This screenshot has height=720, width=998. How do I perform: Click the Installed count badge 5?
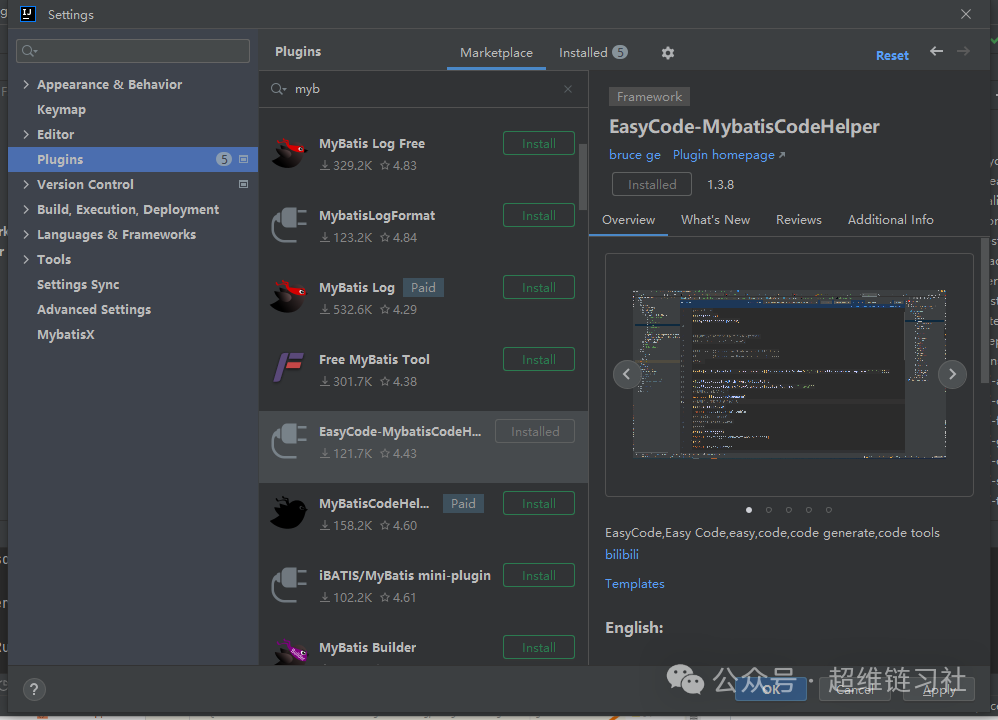(x=619, y=52)
